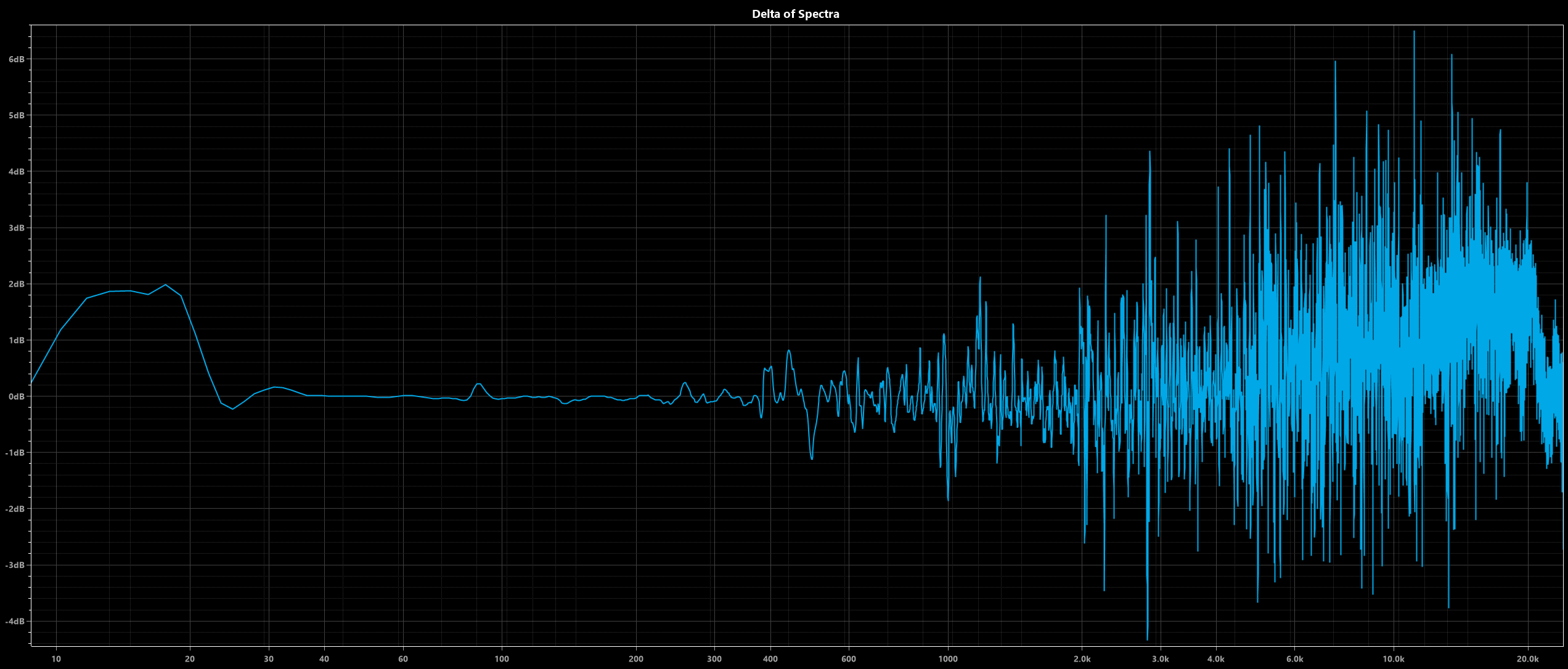The image size is (1568, 669).
Task: Click the 20 frequency axis label
Action: 190,659
